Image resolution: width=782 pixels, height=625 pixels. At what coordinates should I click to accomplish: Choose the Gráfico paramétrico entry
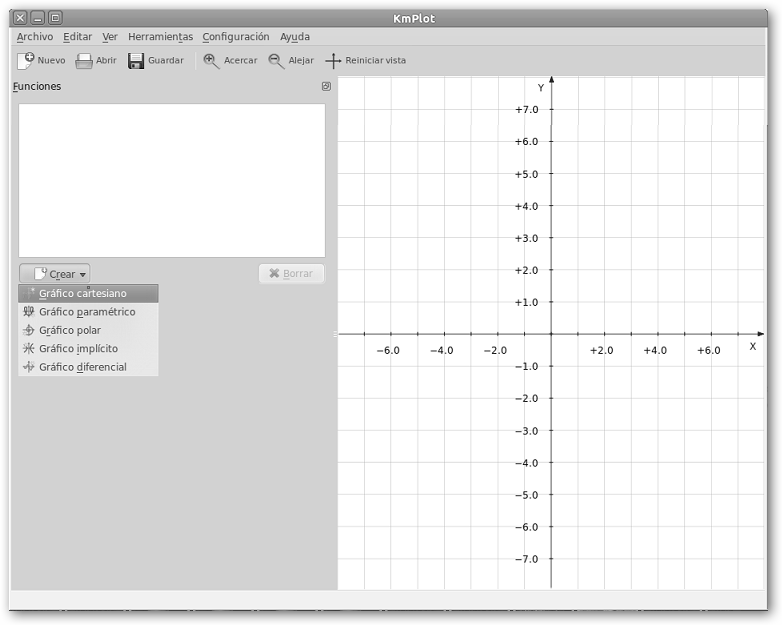[x=87, y=312]
